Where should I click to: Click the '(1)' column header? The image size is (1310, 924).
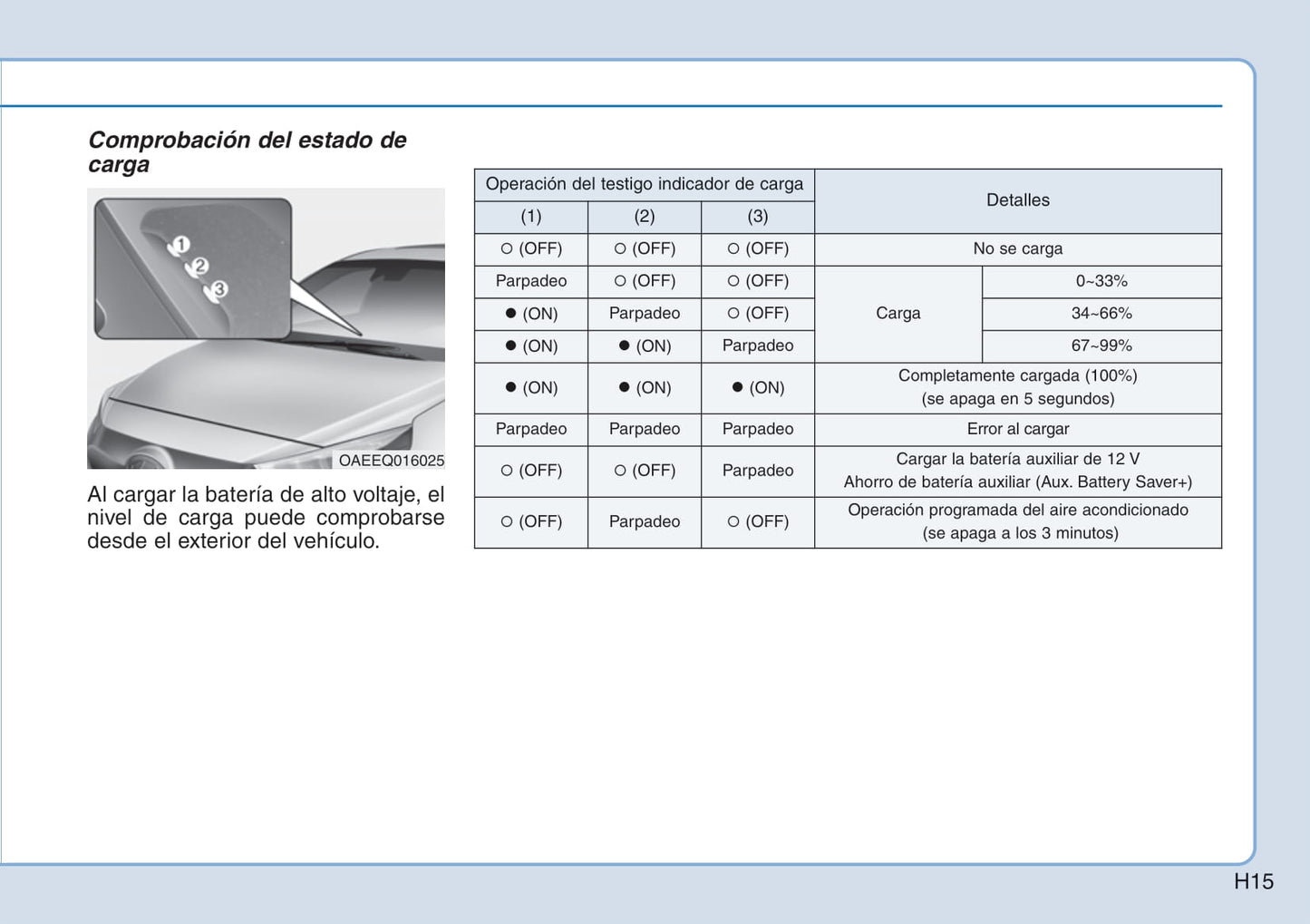[x=530, y=217]
